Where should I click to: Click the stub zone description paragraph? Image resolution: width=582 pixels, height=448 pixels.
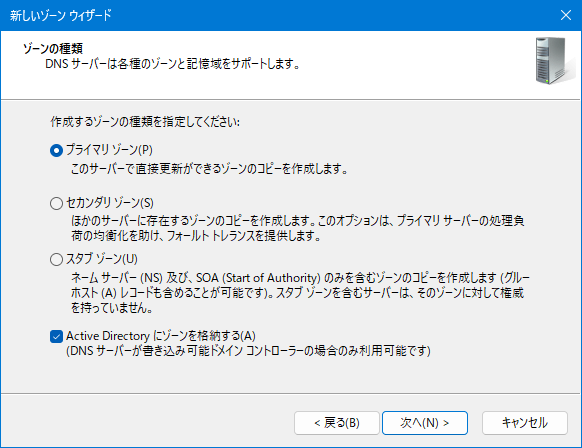point(300,292)
